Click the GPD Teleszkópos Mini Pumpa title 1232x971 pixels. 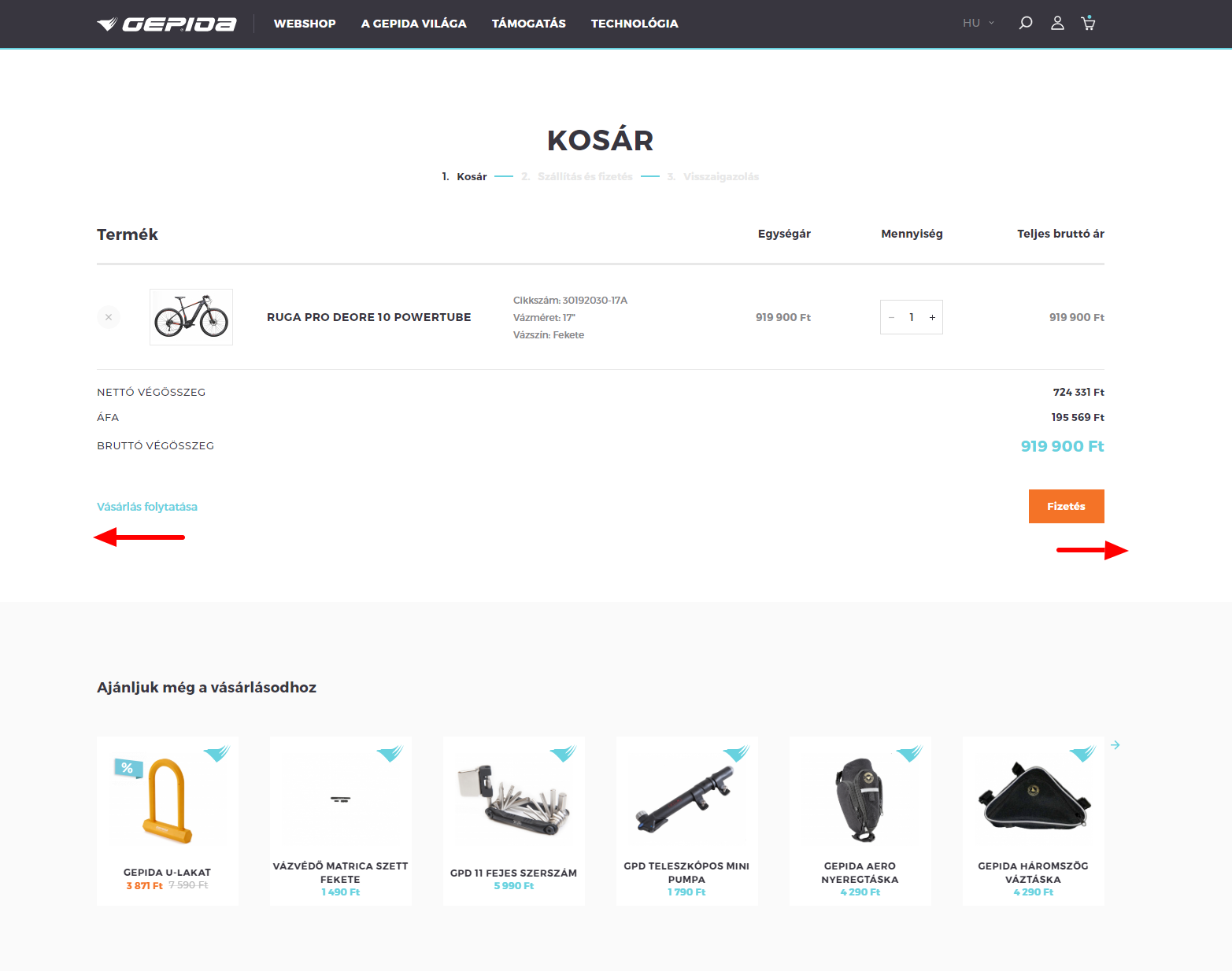click(x=687, y=873)
